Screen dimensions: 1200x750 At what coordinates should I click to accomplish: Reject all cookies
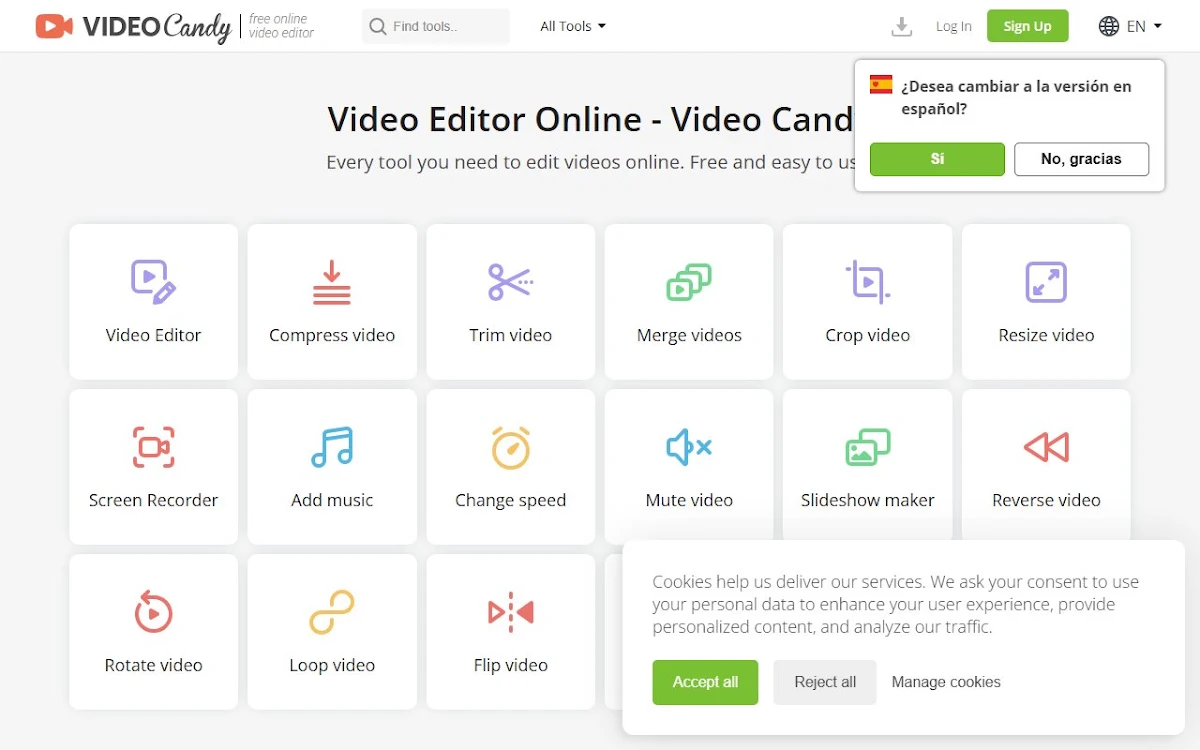point(825,682)
